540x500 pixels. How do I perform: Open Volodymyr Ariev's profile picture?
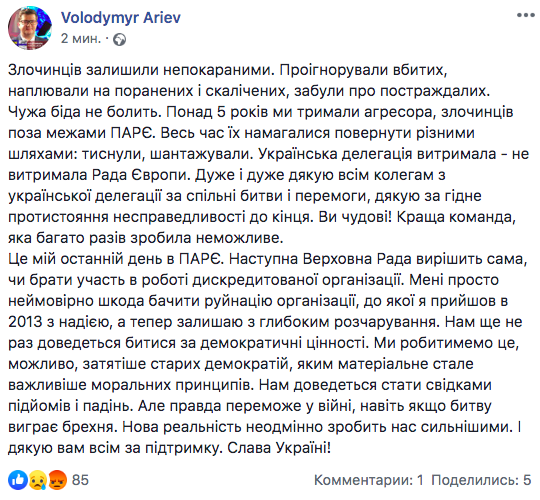pyautogui.click(x=30, y=28)
